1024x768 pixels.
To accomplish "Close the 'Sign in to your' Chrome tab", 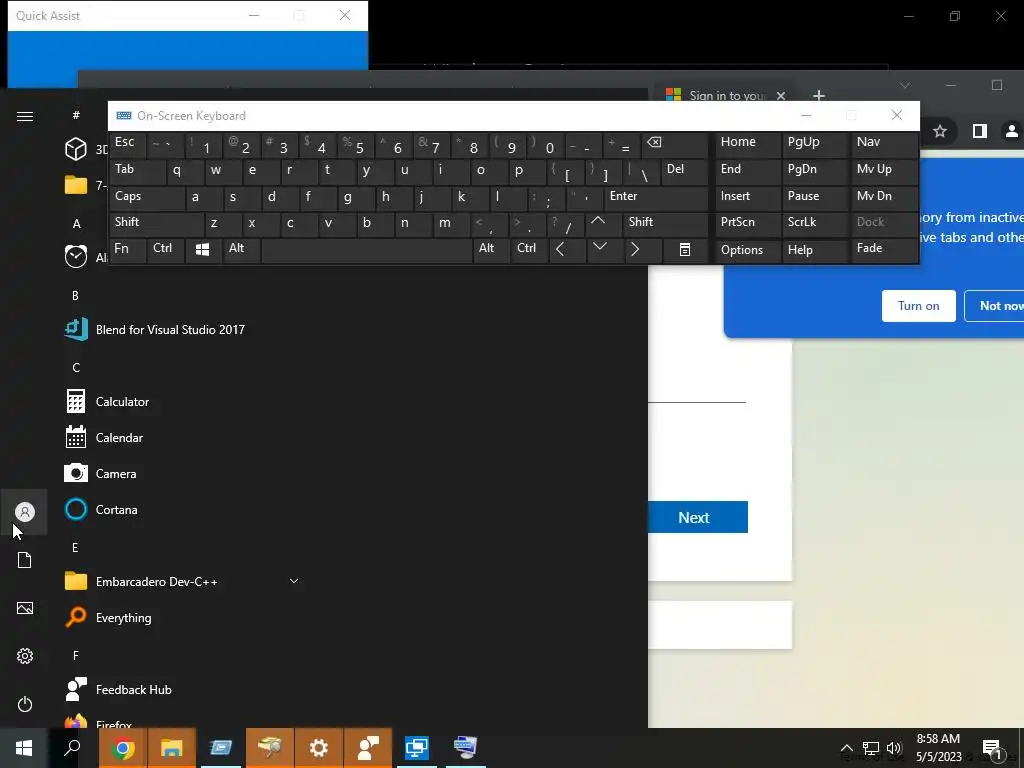I will point(780,96).
